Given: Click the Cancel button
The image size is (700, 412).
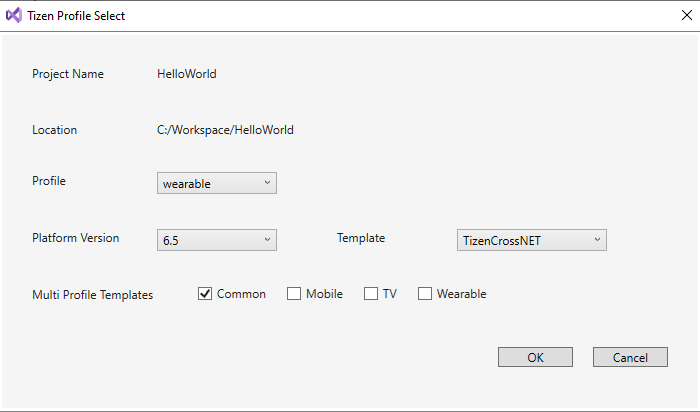Looking at the screenshot, I should coord(629,358).
